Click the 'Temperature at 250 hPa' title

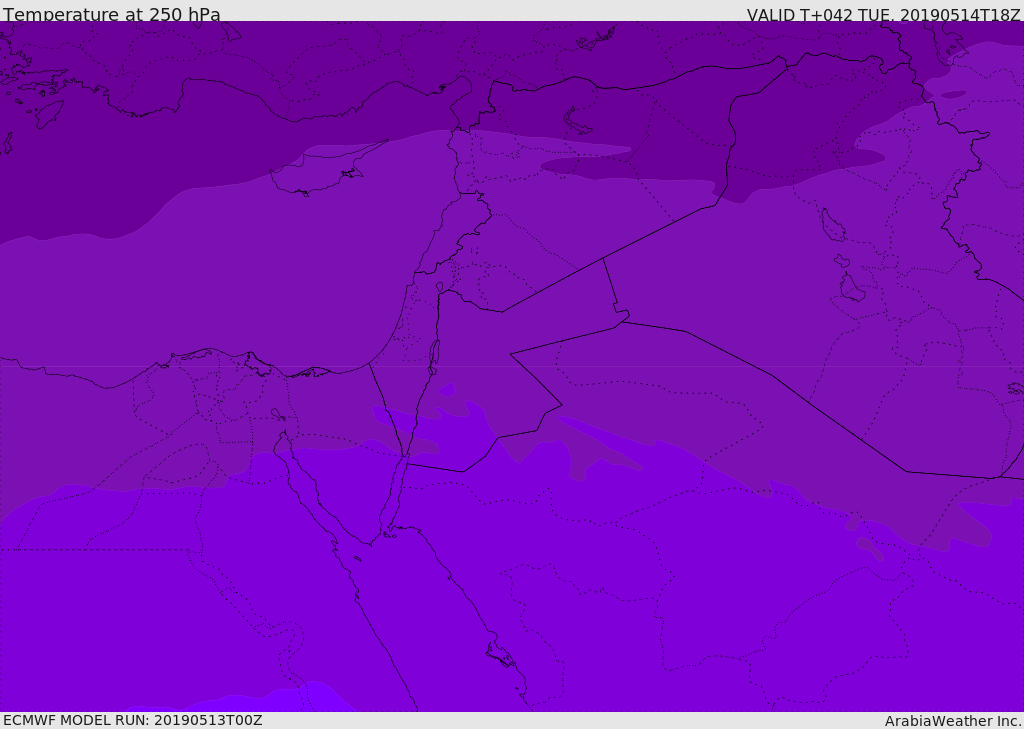tap(112, 14)
